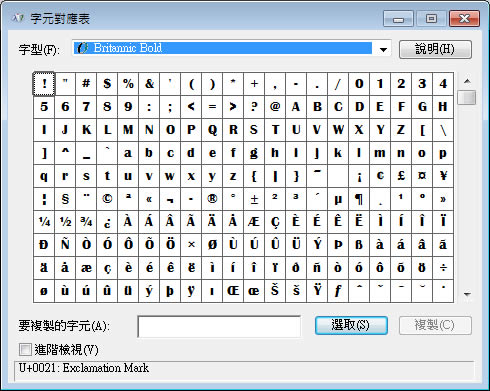Select the sharp s ß character
This screenshot has width=490, height=391.
pos(359,245)
